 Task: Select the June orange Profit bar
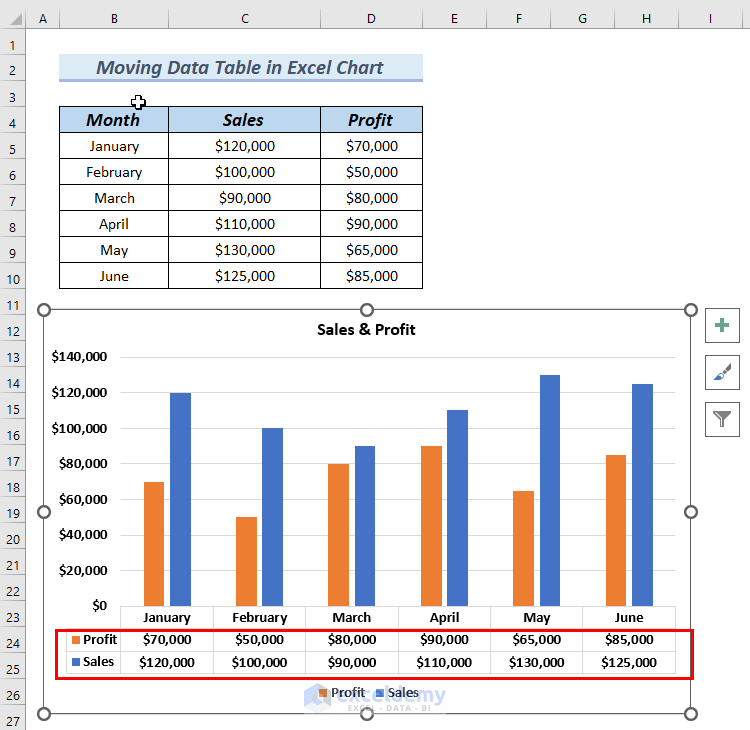coord(616,531)
